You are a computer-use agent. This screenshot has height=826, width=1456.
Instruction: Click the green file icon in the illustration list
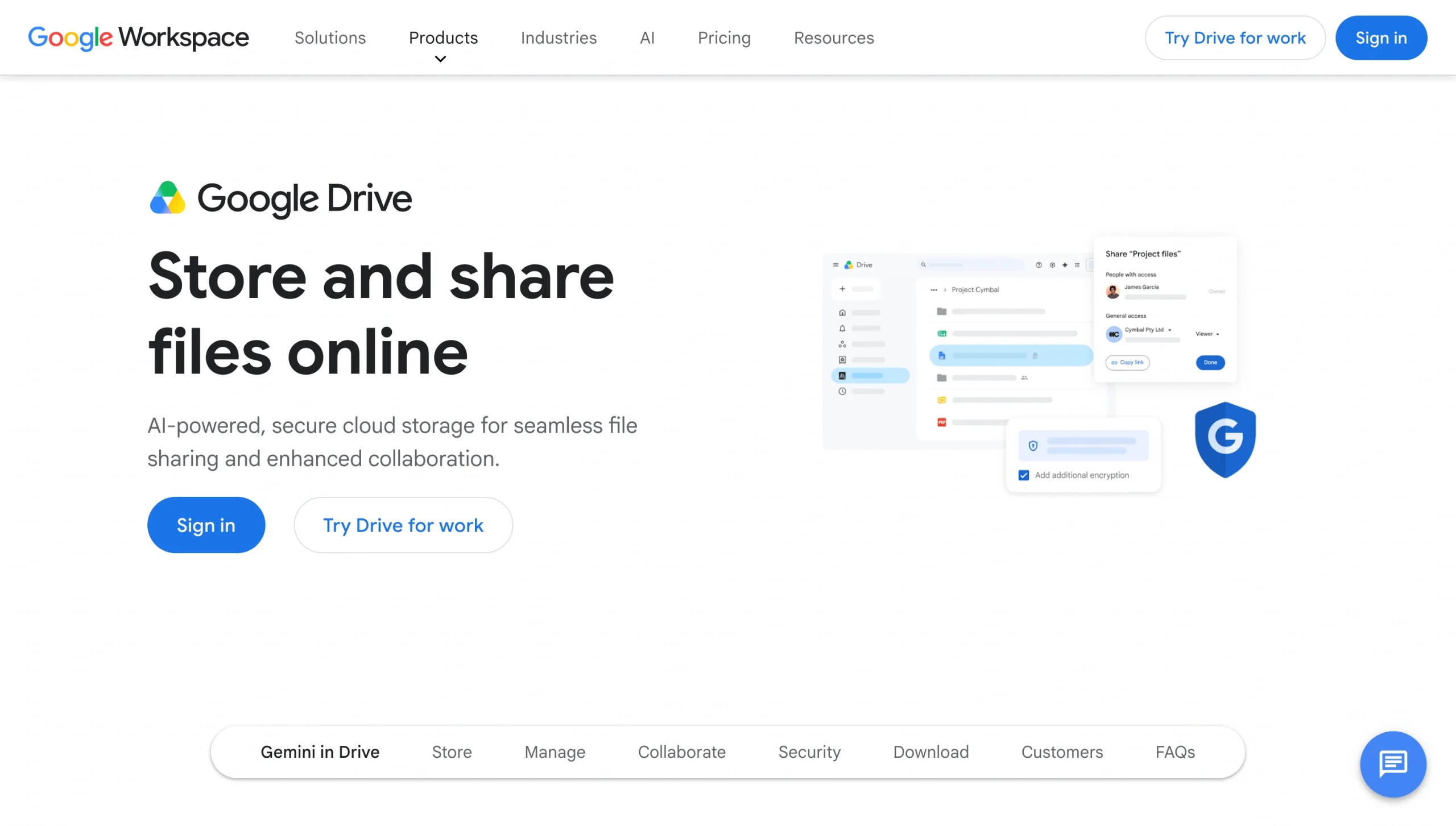point(942,334)
